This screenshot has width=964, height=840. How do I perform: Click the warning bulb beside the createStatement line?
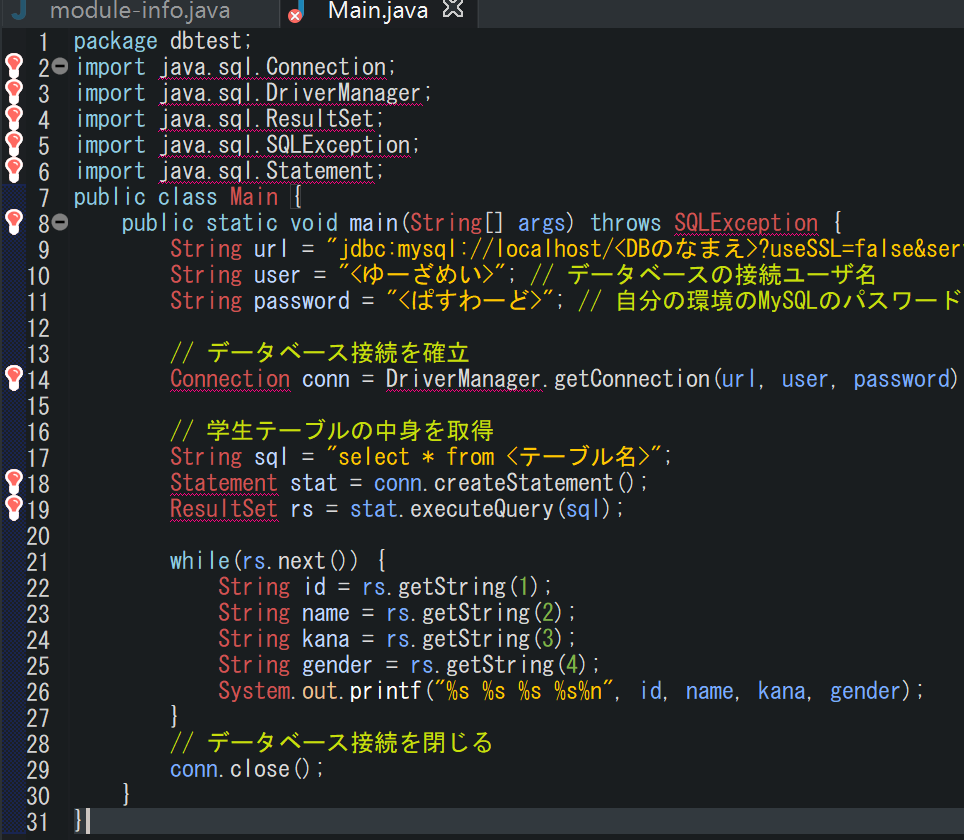13,482
